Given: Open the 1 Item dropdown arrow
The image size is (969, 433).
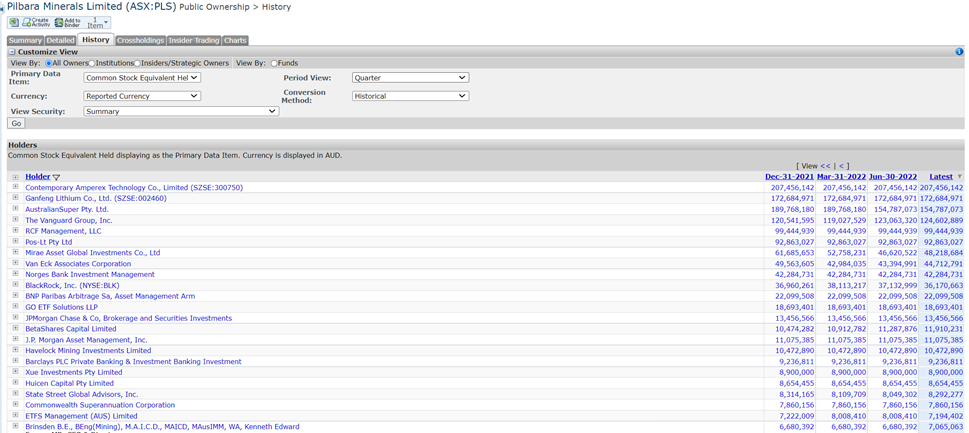Looking at the screenshot, I should [106, 23].
